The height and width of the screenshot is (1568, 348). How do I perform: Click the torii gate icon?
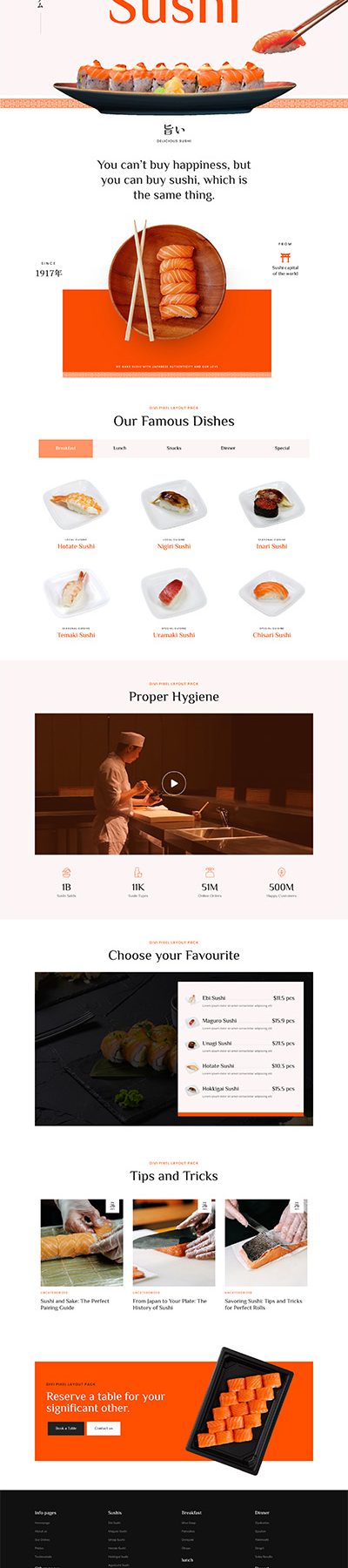pyautogui.click(x=285, y=258)
